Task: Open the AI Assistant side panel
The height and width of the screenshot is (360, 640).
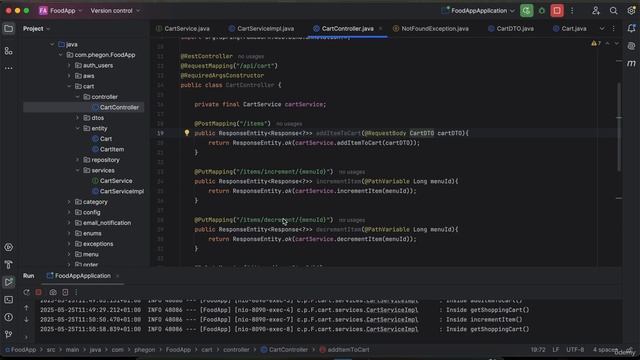Action: click(x=631, y=46)
